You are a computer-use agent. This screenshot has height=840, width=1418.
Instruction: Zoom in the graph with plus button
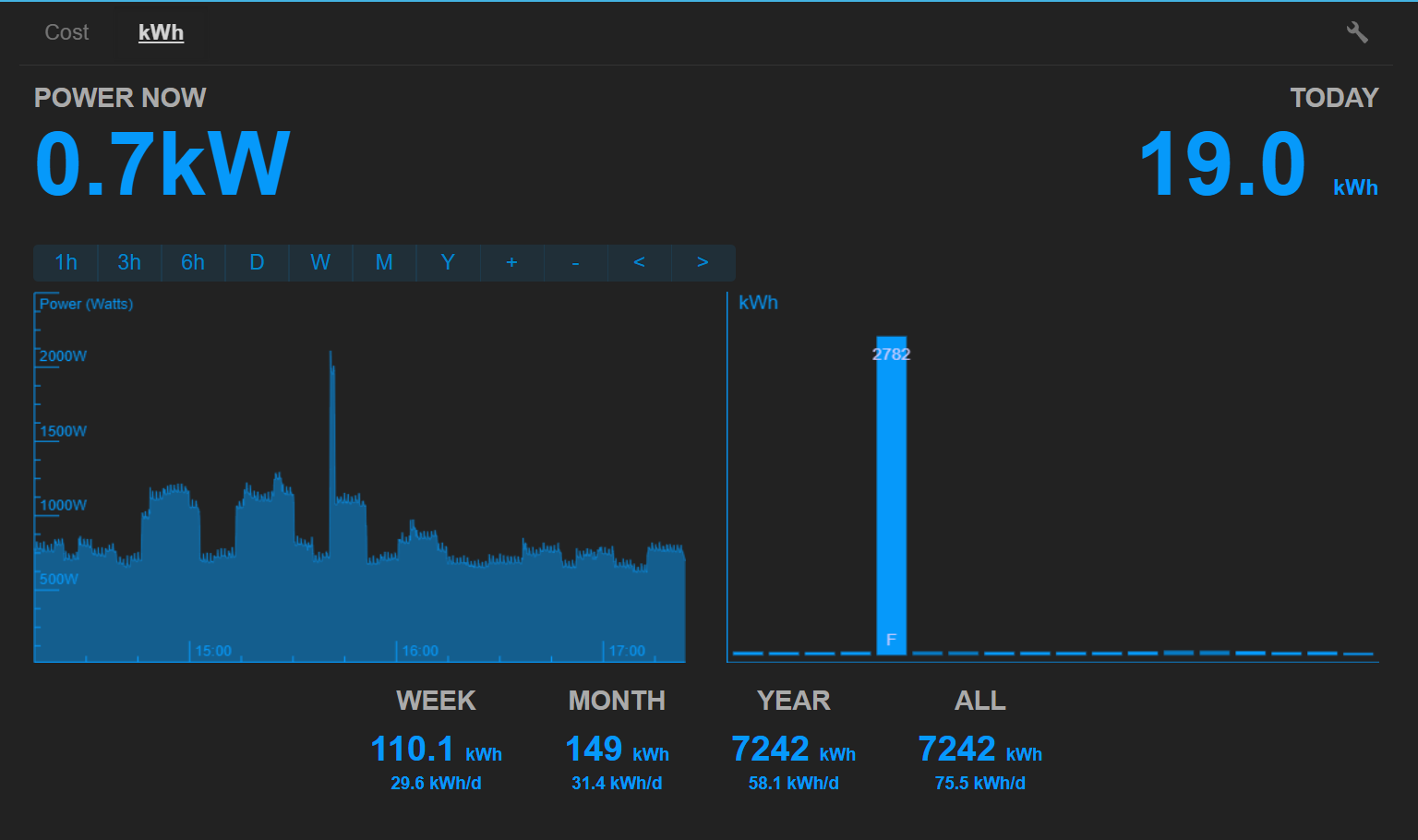(511, 262)
